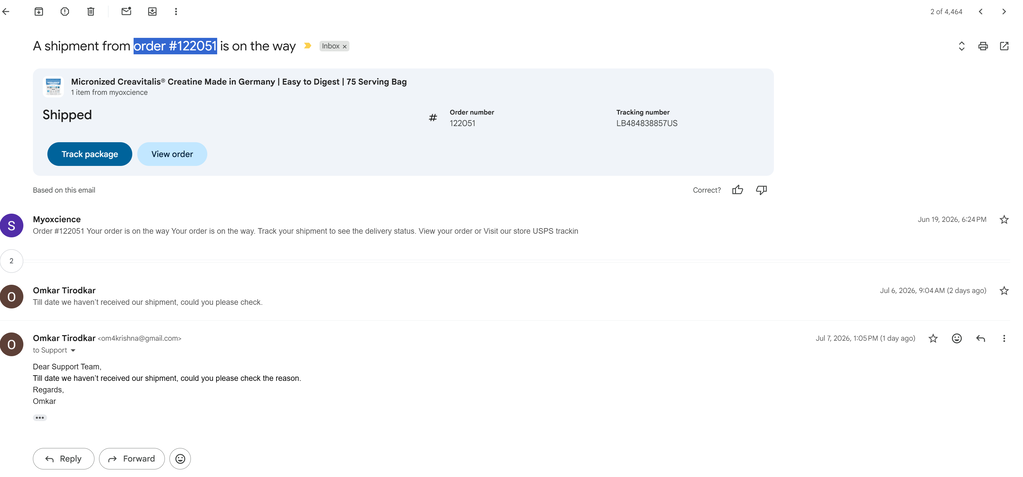Click the highlighted 'order #122051' subject text

tap(175, 46)
